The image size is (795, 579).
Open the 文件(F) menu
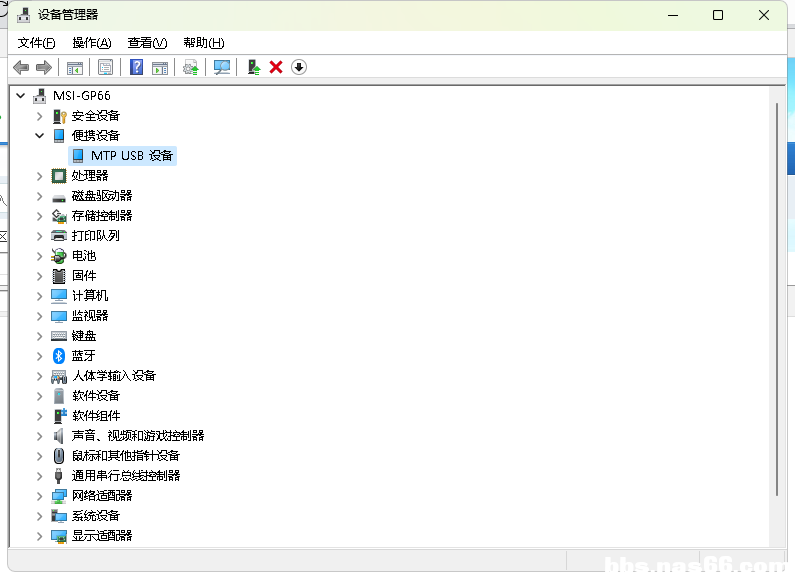pos(37,43)
